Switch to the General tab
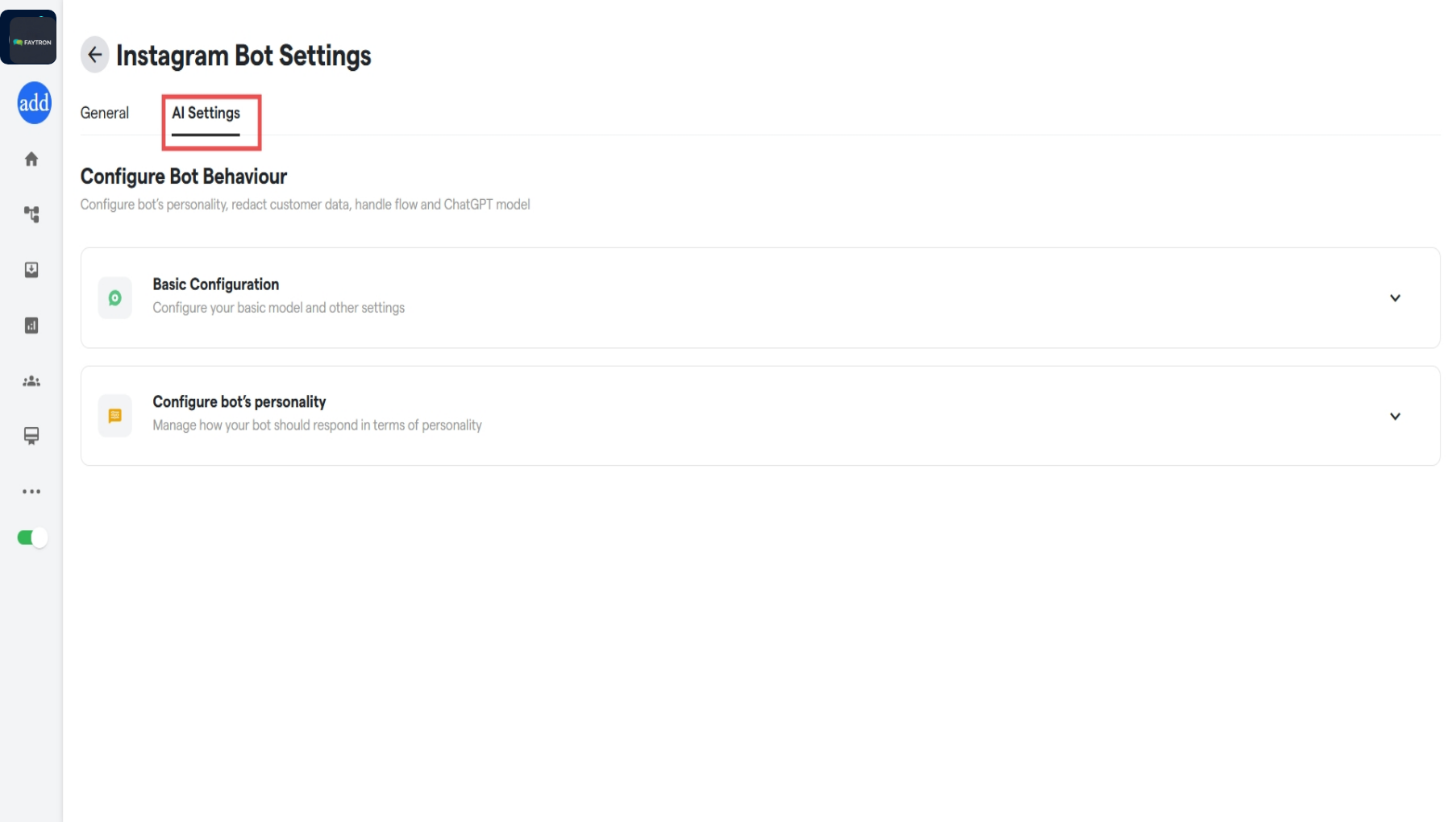Viewport: 1456px width, 822px height. (104, 113)
